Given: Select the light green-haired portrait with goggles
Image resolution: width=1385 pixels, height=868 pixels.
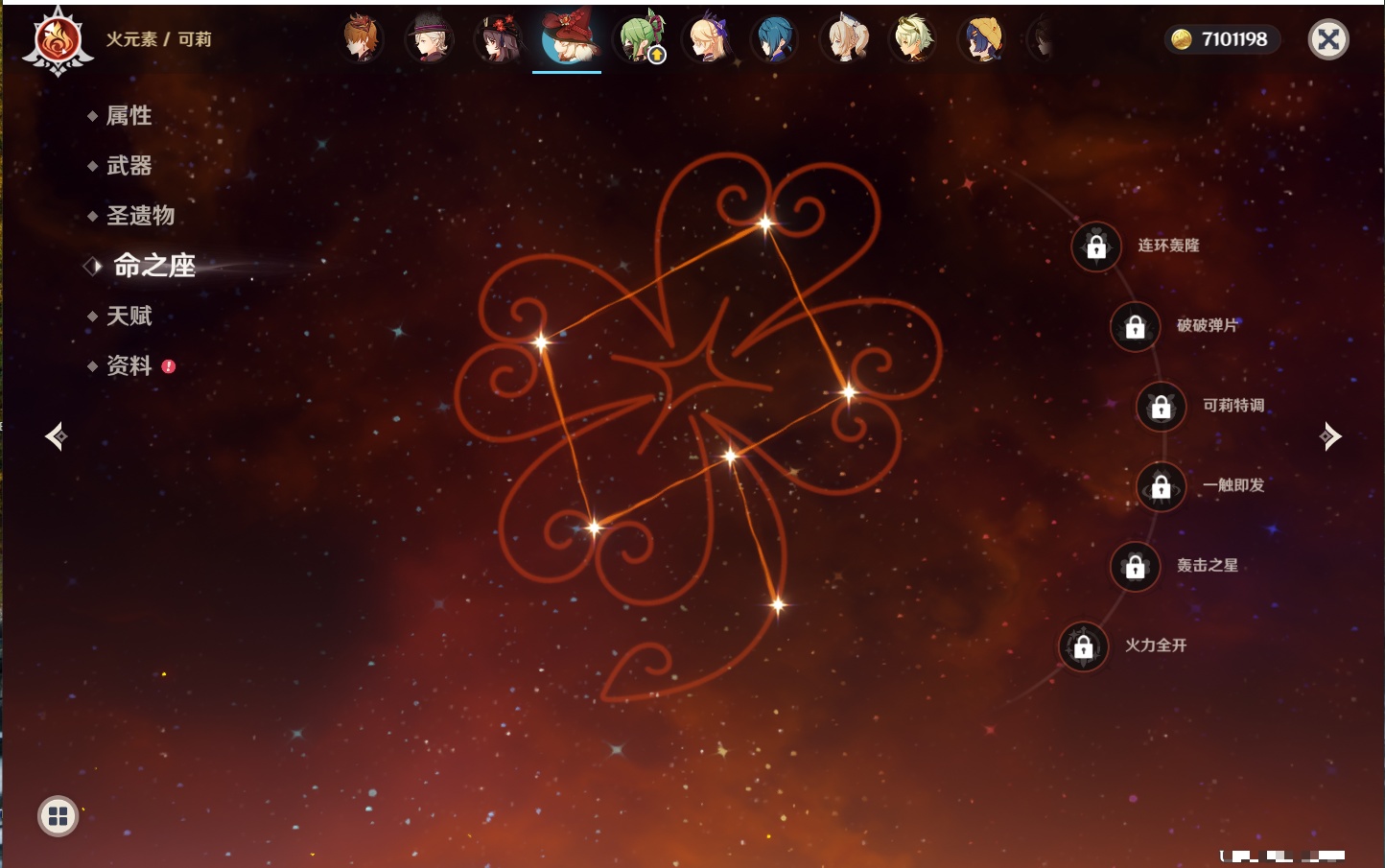Looking at the screenshot, I should click(913, 39).
